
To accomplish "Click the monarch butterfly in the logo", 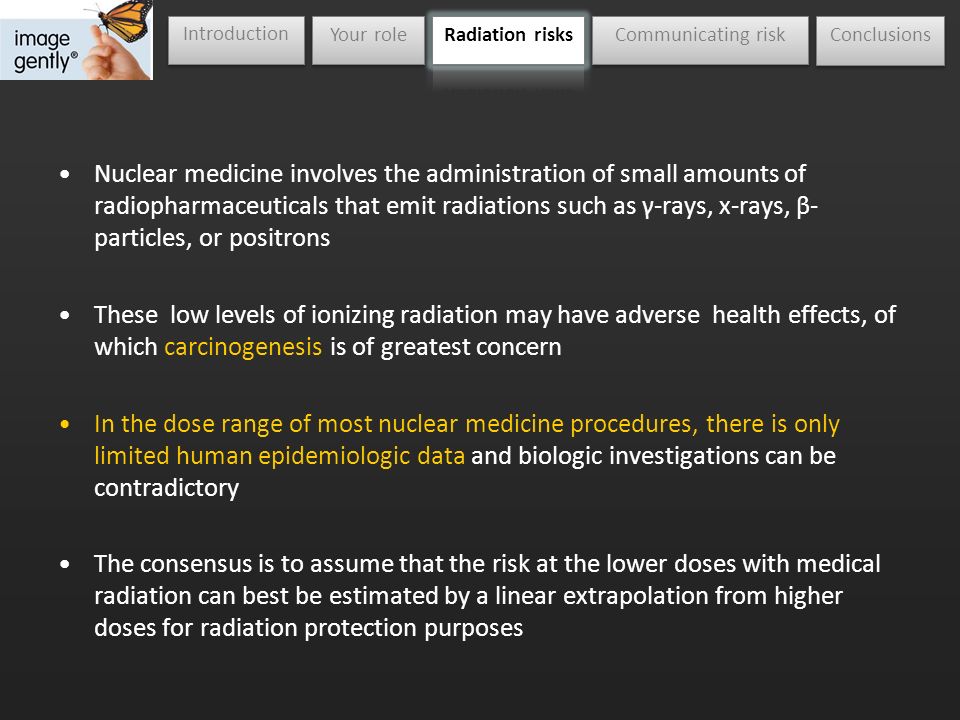I will 121,20.
